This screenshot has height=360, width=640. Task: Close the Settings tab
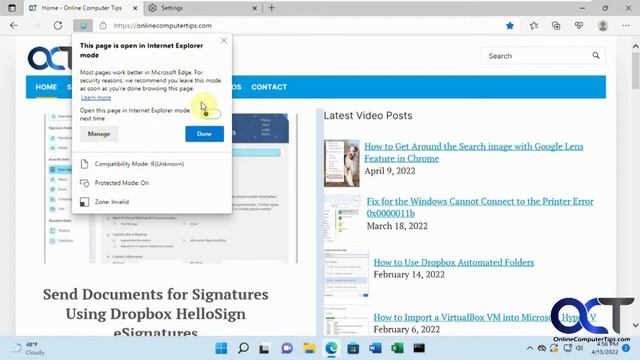pyautogui.click(x=254, y=8)
